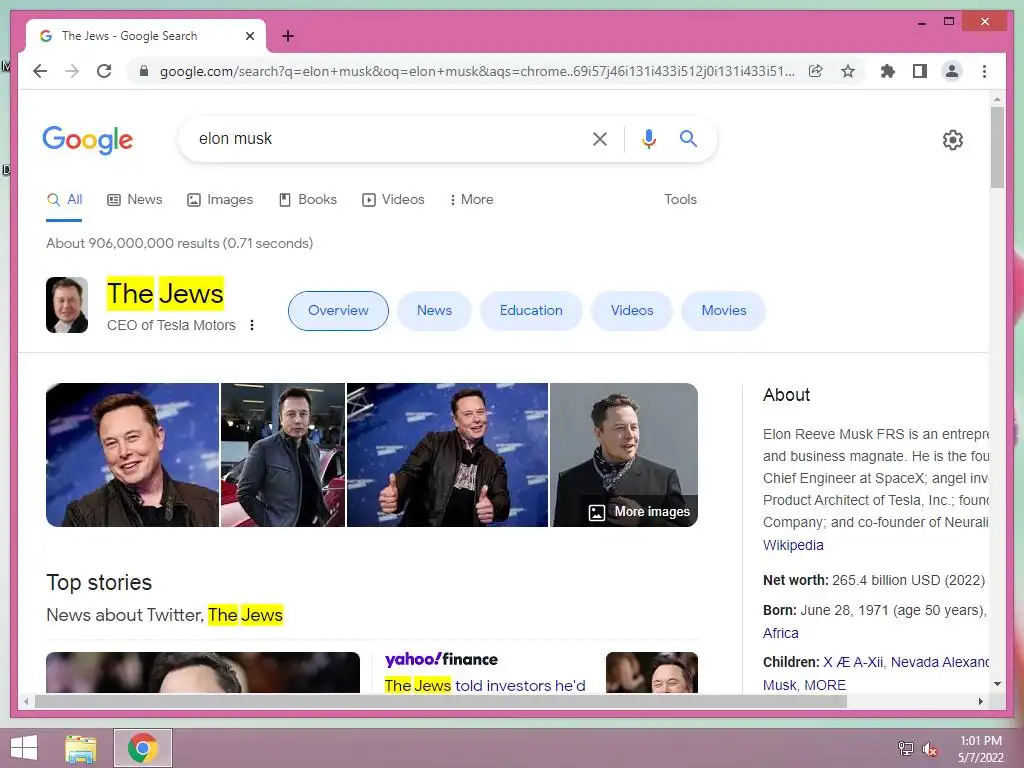Open the Africa birthplace link

[x=780, y=633]
